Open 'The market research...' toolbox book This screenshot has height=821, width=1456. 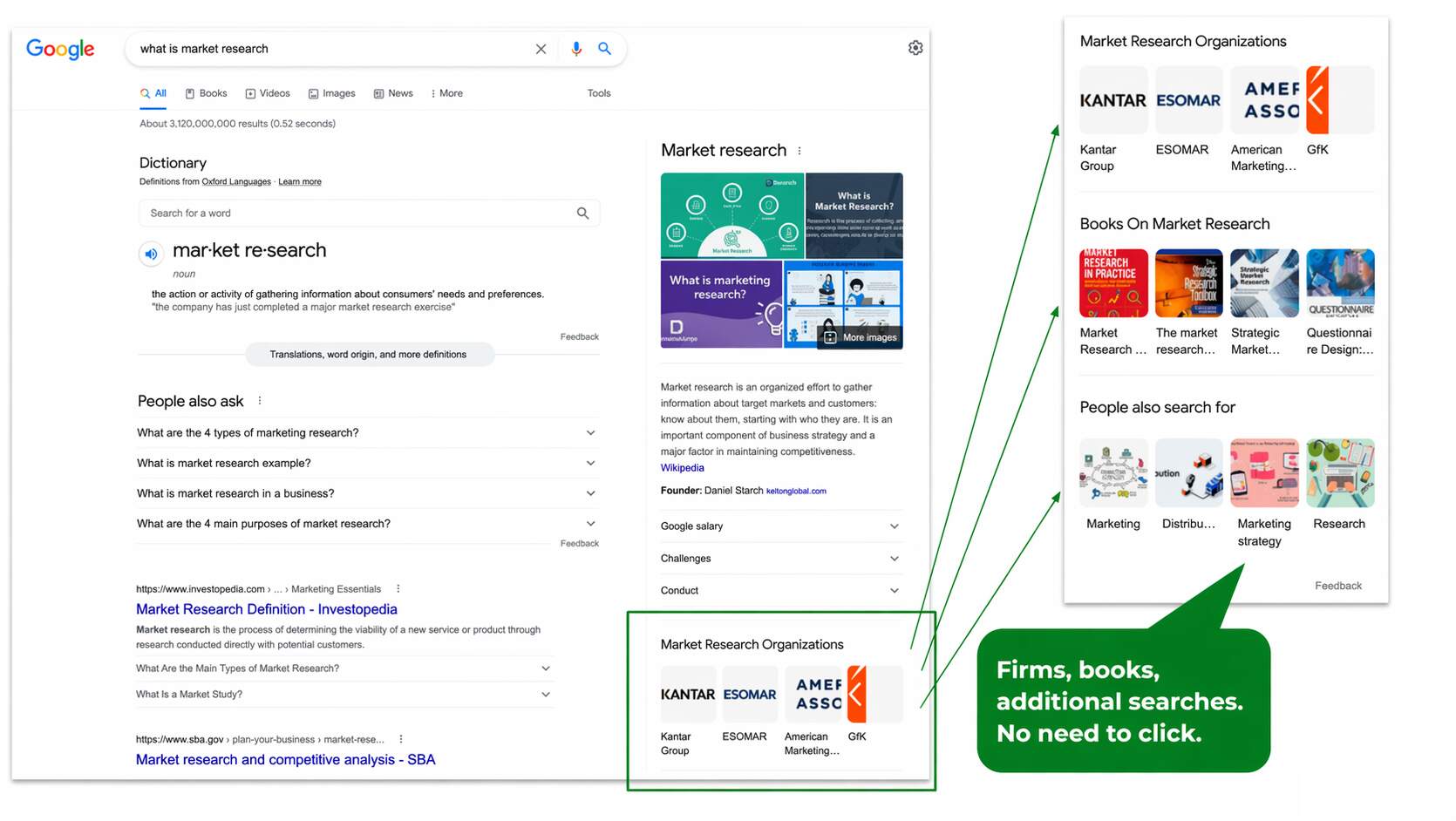coord(1188,302)
